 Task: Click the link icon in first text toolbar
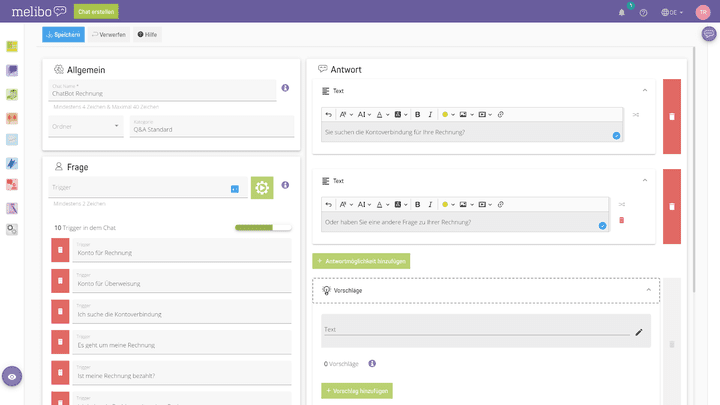[x=501, y=114]
